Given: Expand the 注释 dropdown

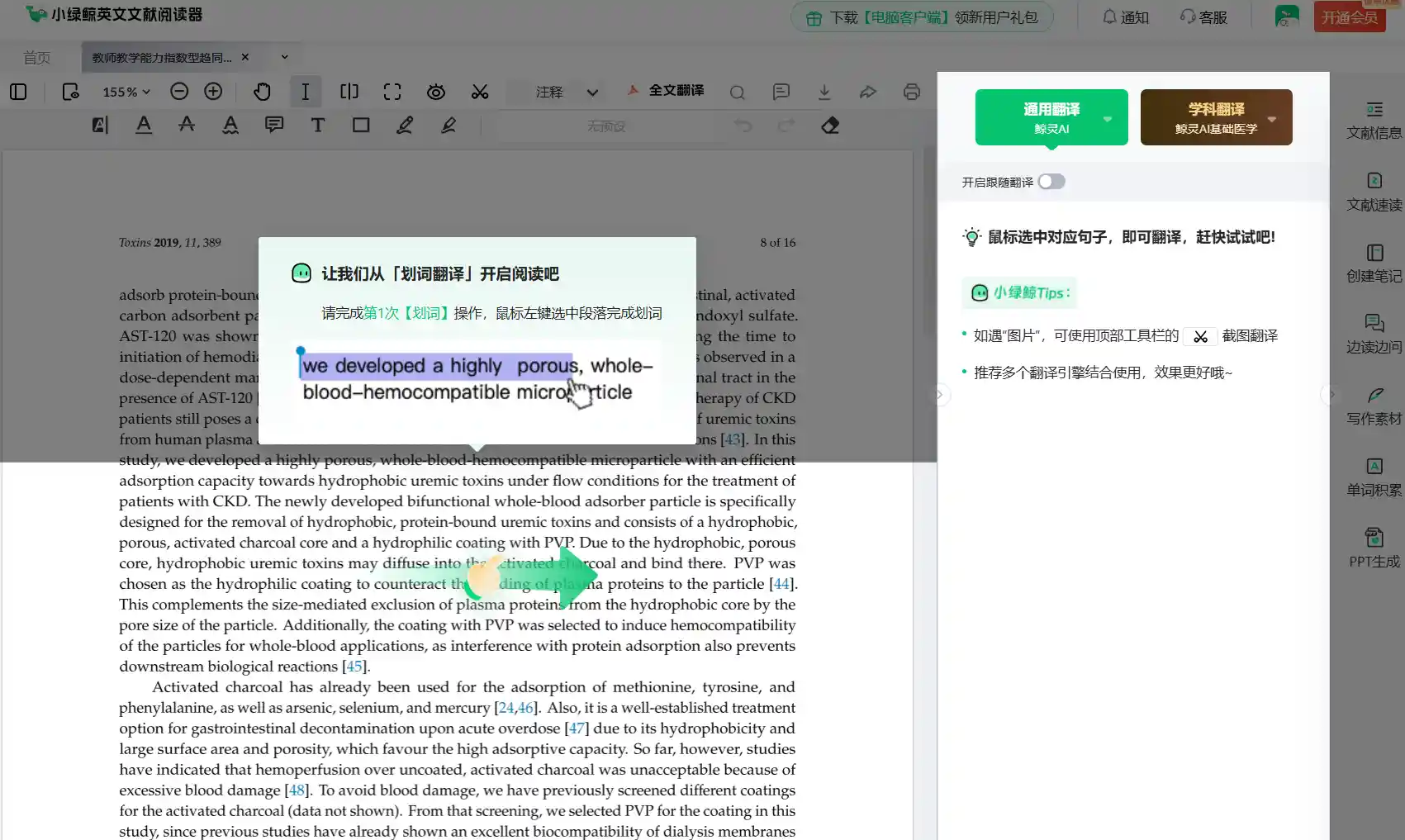Looking at the screenshot, I should 591,93.
